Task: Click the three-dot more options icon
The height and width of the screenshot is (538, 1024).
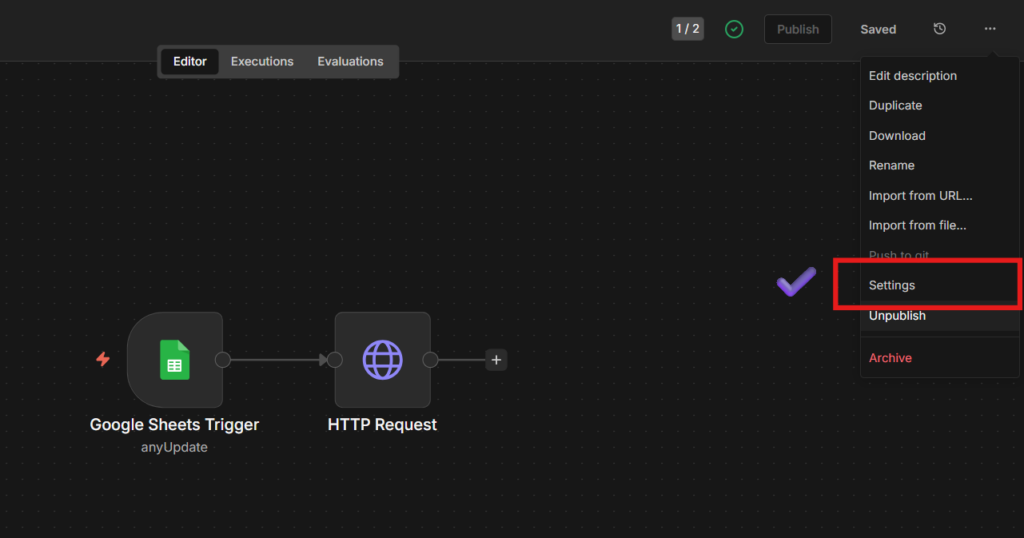Action: coord(990,29)
